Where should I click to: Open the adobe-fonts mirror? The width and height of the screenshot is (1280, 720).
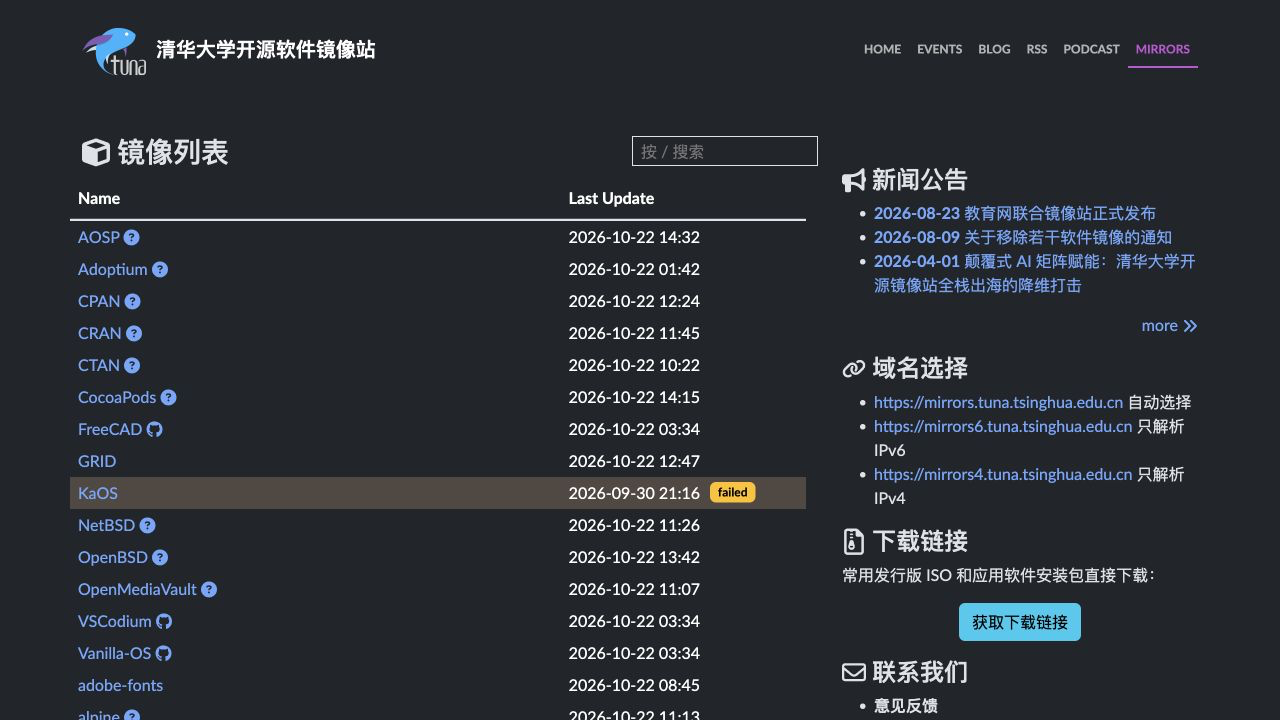click(120, 685)
